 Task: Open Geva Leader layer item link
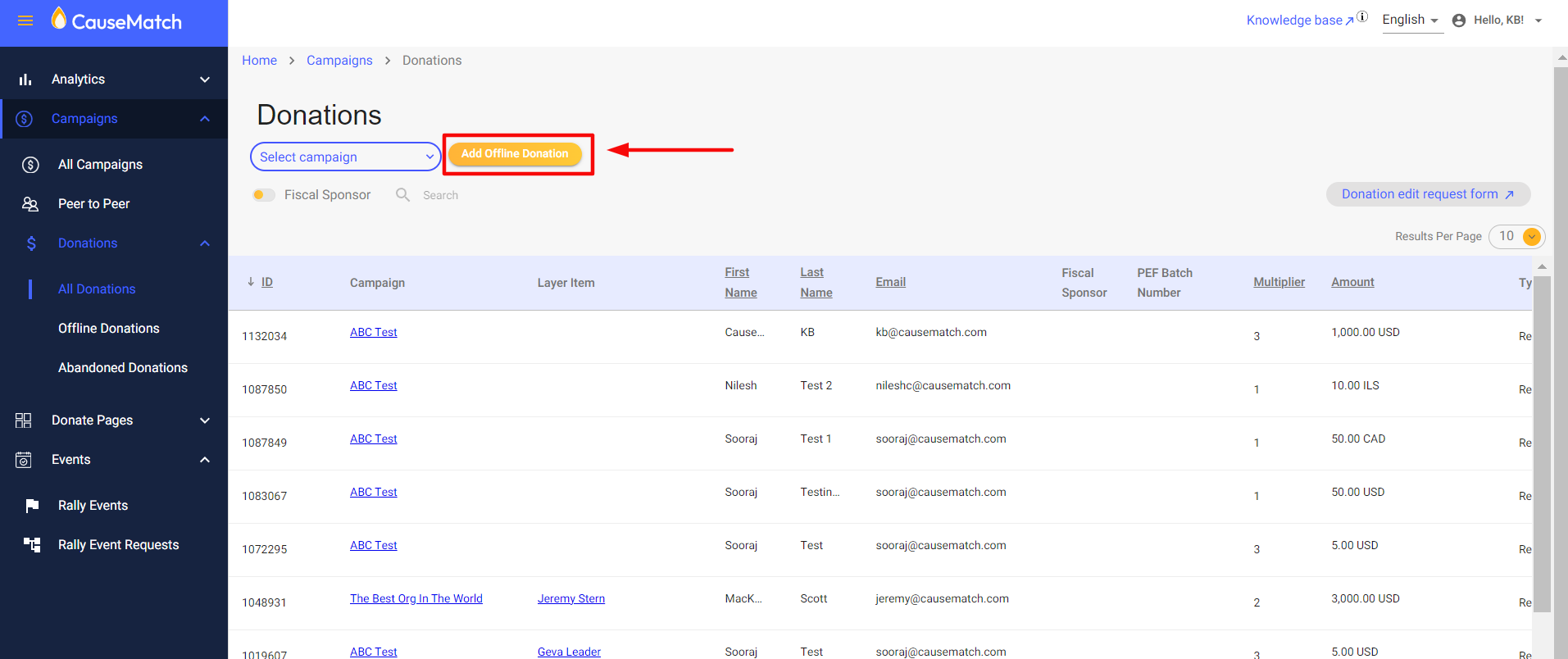pyautogui.click(x=569, y=652)
